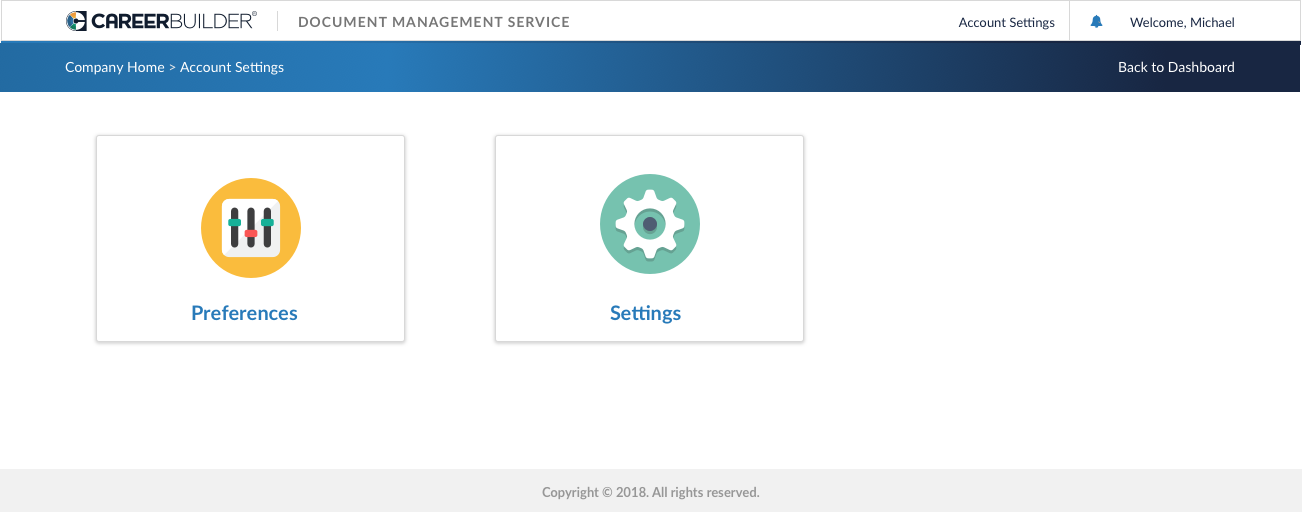Open the Settings gear icon
The image size is (1302, 512).
coord(650,224)
